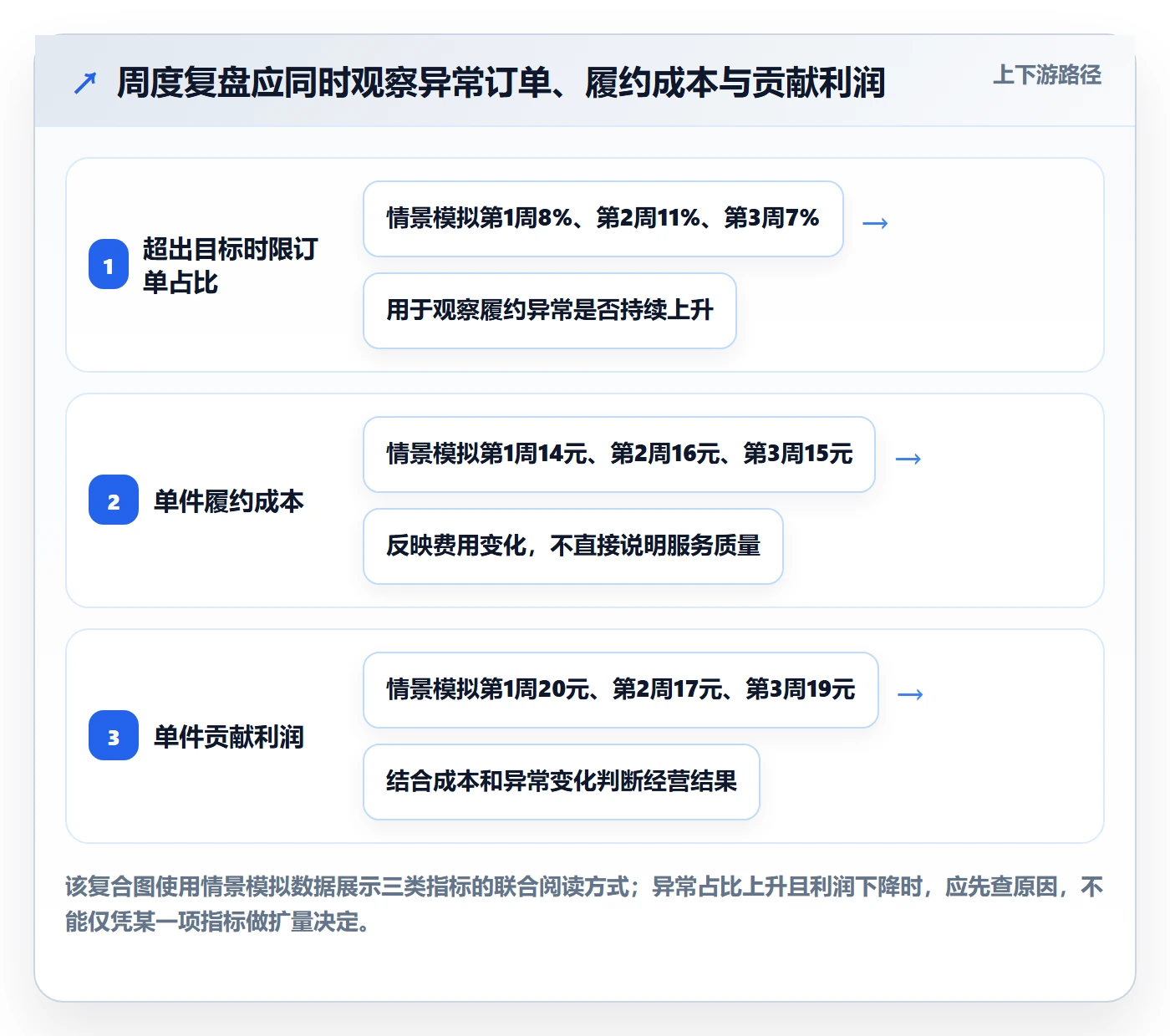
Task: Click the title "周度复盘应同时观察异常订单、履约成本与贡献利润"
Action: coord(501,83)
